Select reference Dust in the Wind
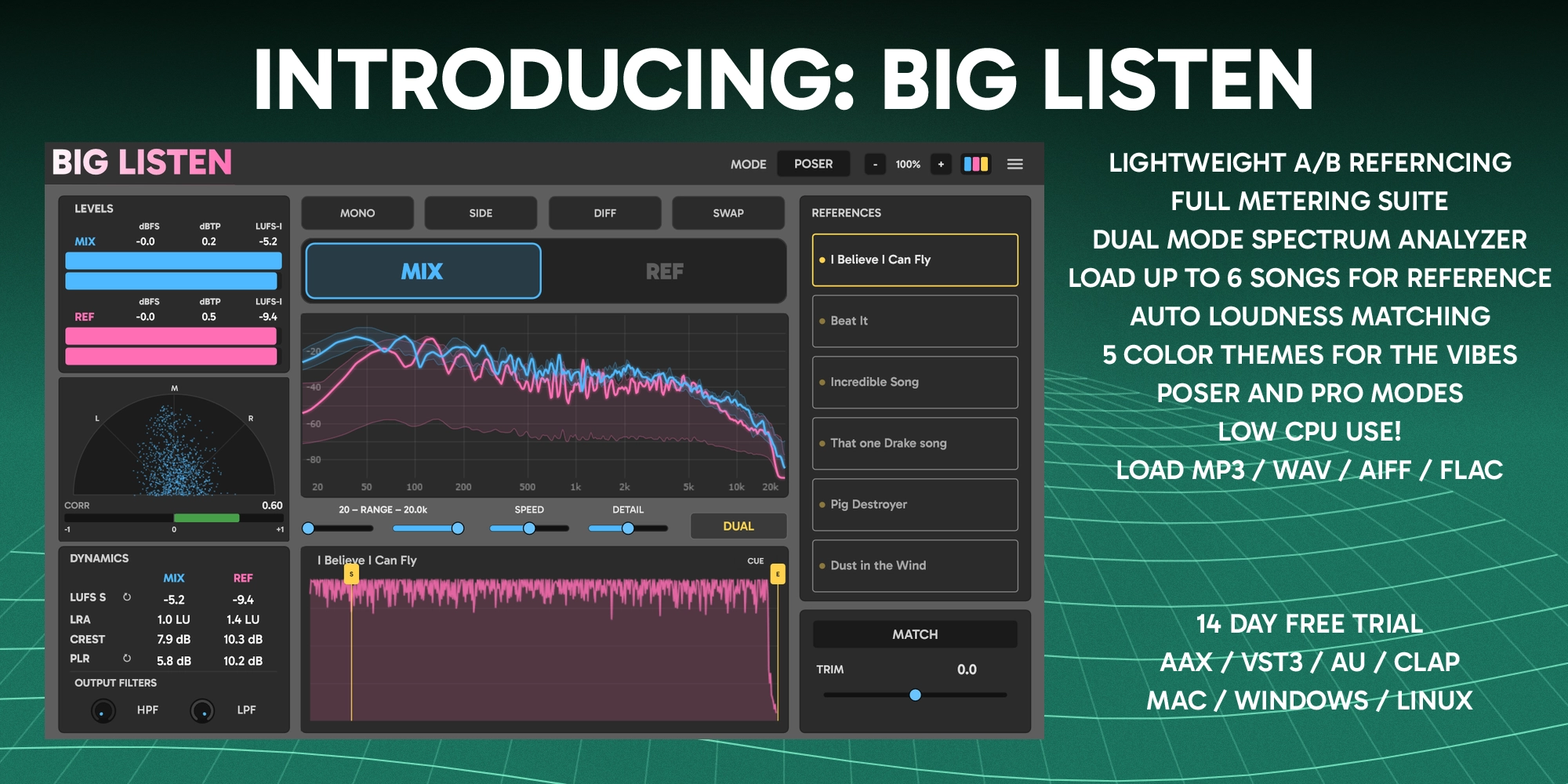Image resolution: width=1568 pixels, height=784 pixels. (915, 565)
